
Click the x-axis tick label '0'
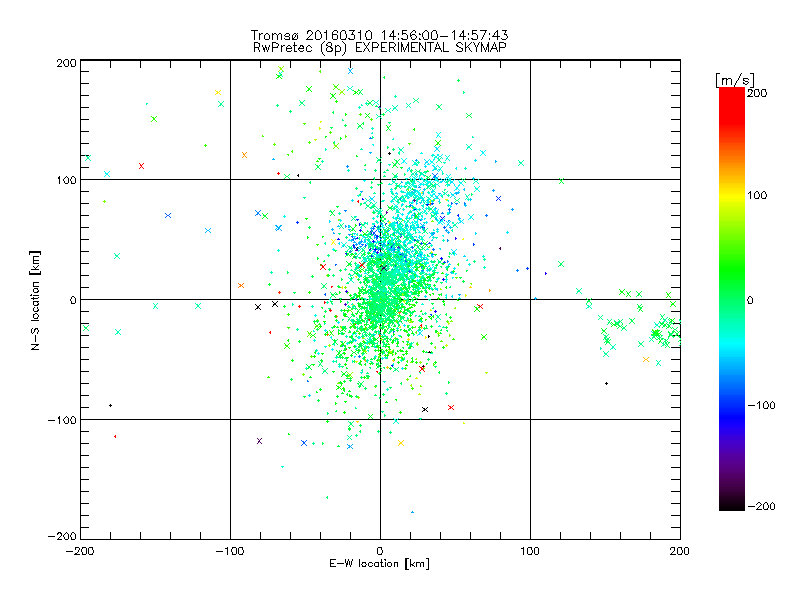(x=380, y=551)
